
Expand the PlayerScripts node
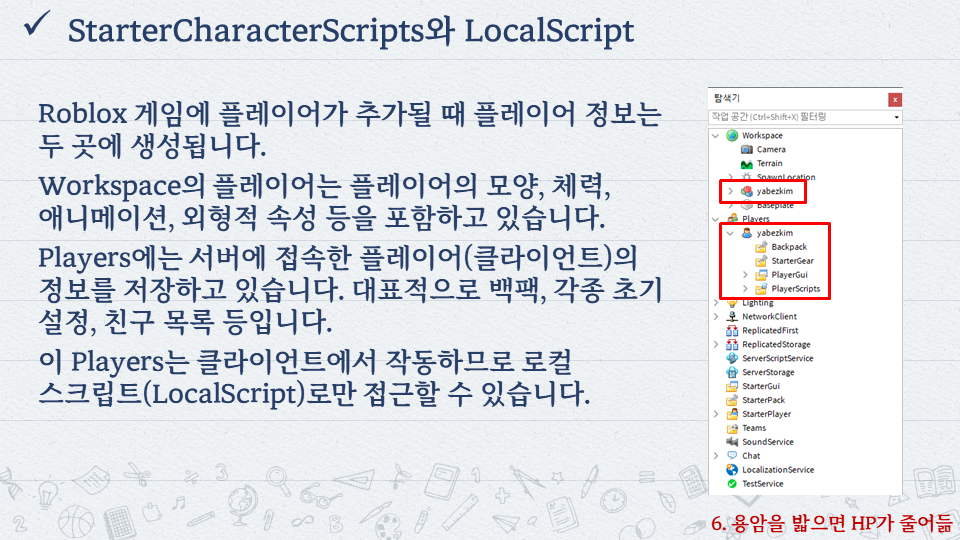pos(745,289)
